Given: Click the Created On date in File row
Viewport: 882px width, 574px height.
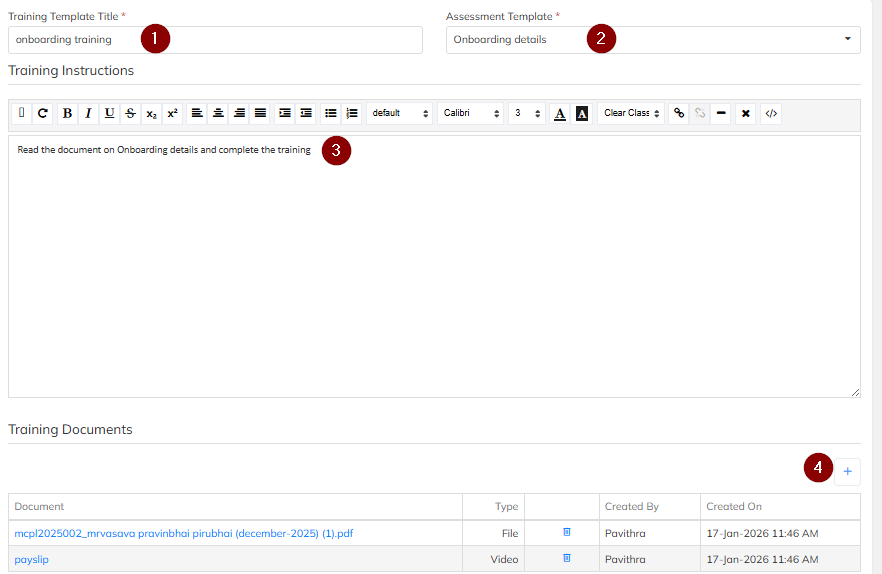Looking at the screenshot, I should (762, 533).
